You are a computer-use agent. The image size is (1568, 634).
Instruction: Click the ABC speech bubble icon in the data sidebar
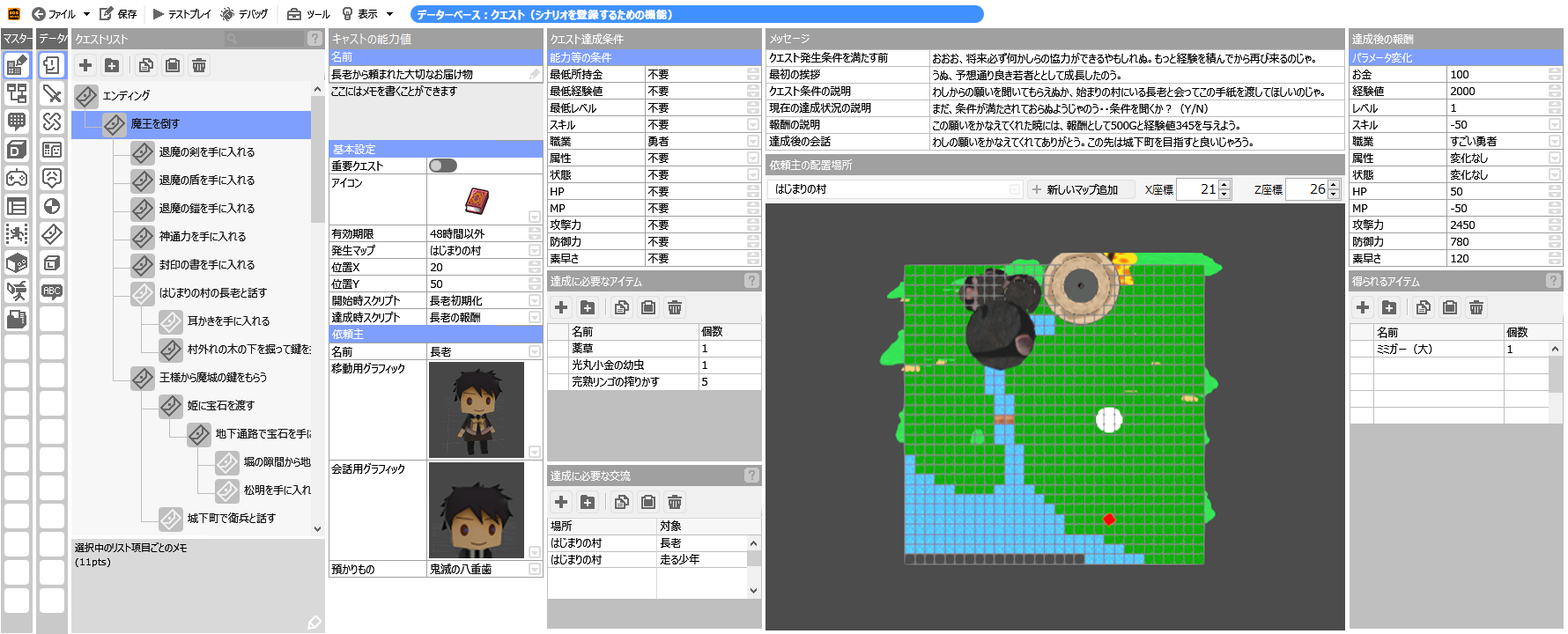coord(52,291)
